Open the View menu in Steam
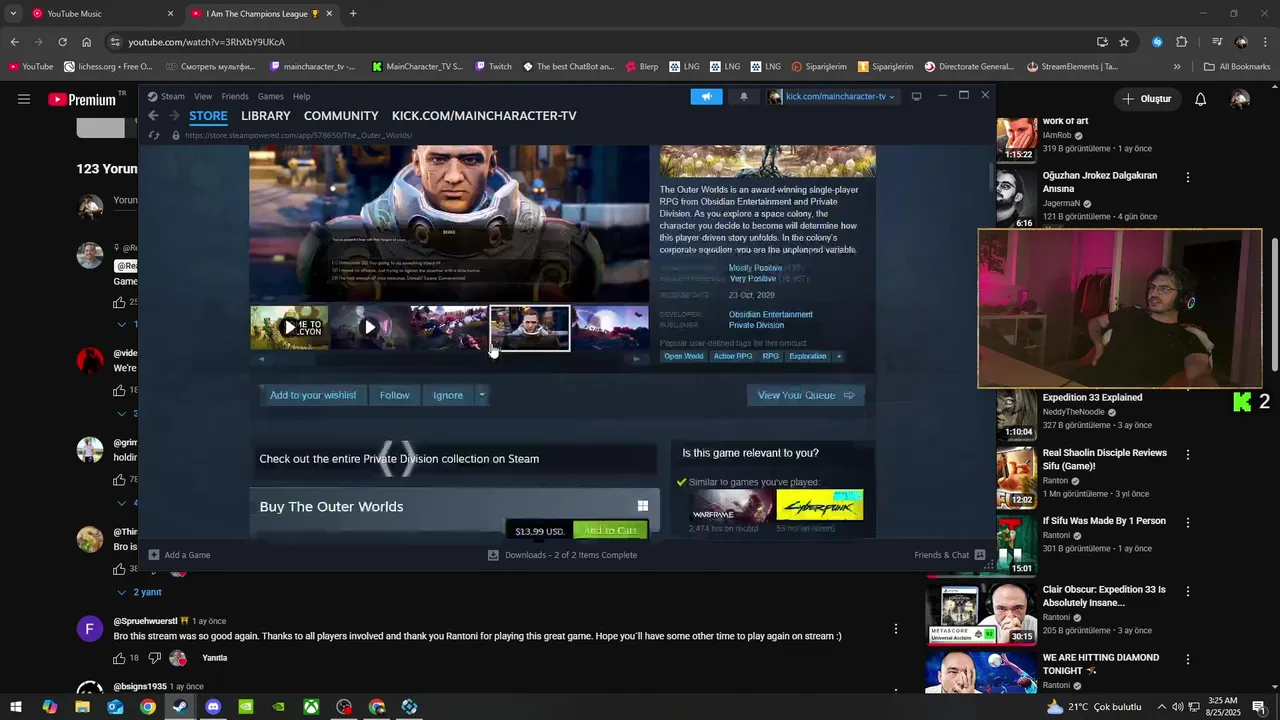 click(203, 96)
